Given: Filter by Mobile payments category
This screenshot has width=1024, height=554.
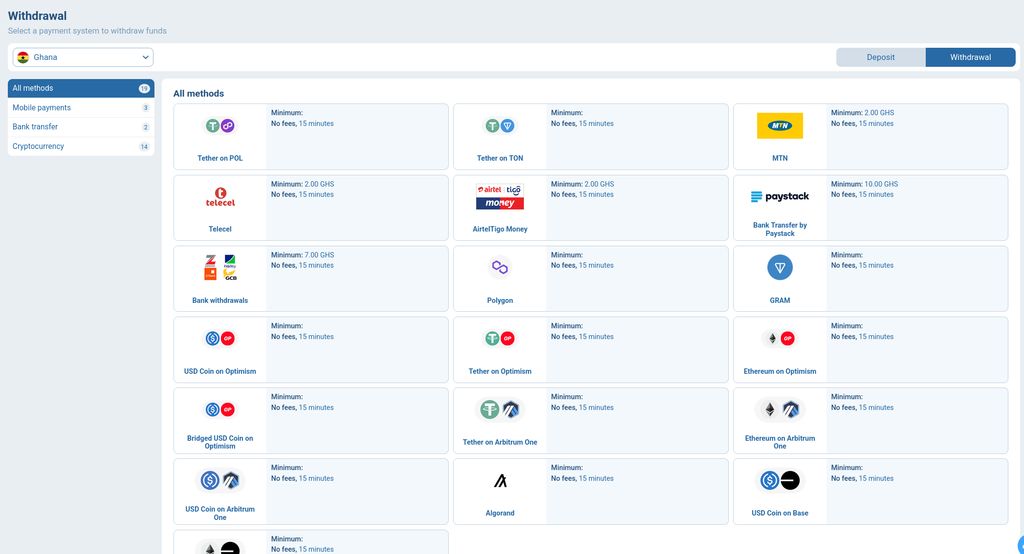Looking at the screenshot, I should click(x=81, y=108).
